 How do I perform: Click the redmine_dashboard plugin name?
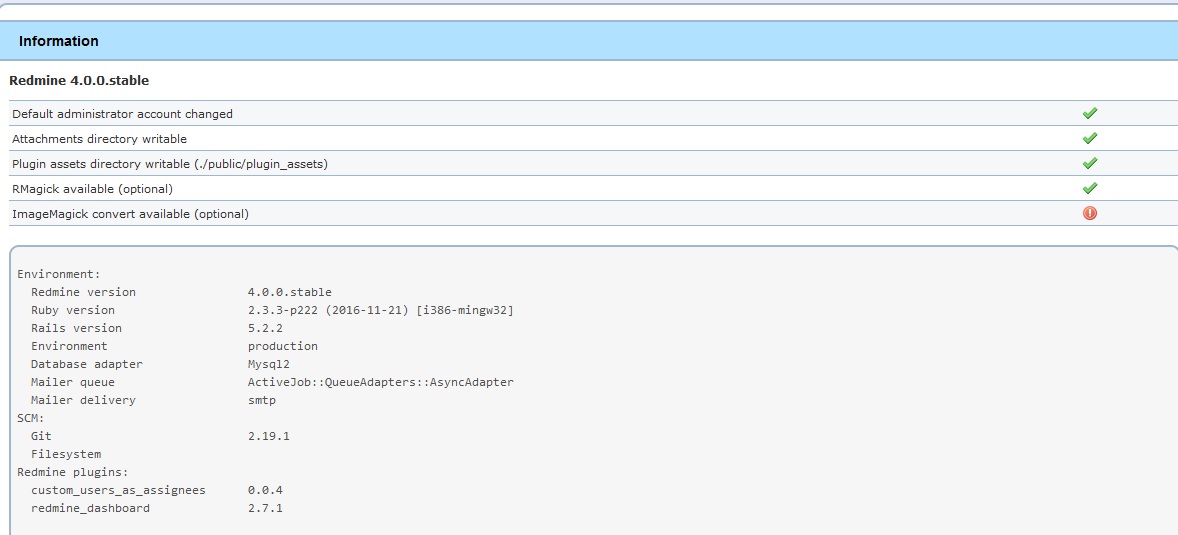click(90, 509)
